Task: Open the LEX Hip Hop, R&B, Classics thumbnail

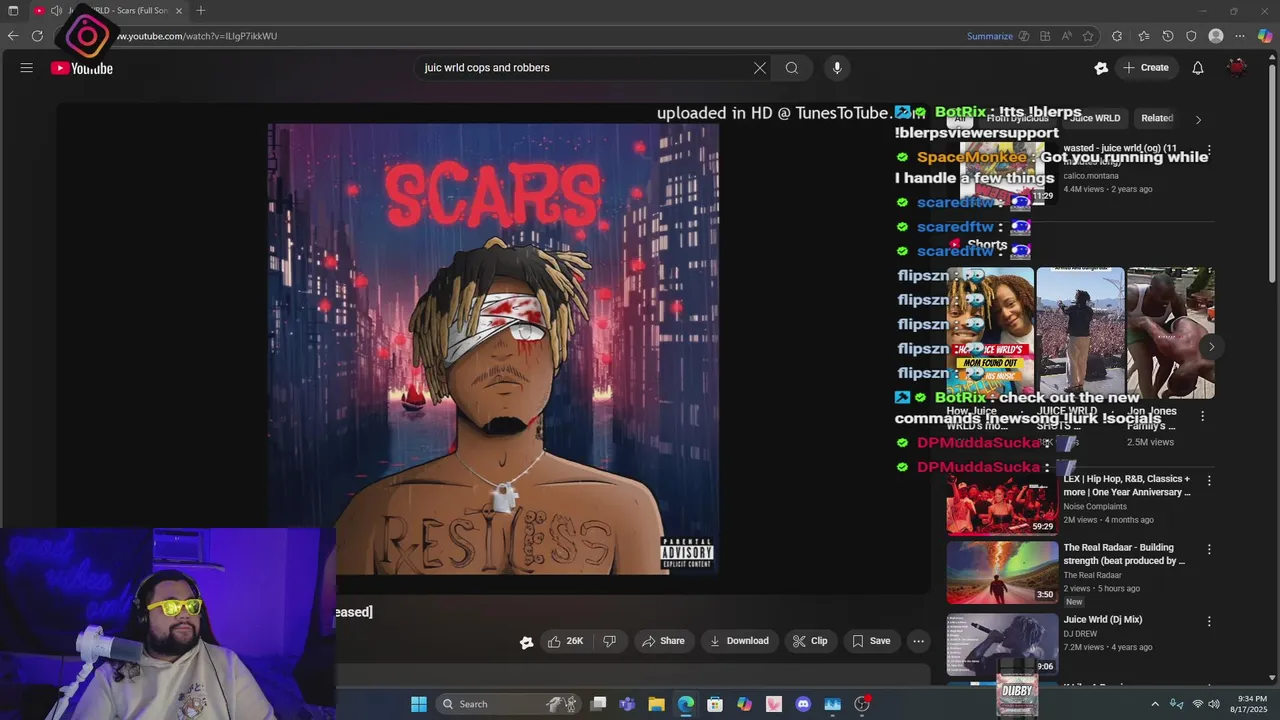Action: click(1002, 503)
